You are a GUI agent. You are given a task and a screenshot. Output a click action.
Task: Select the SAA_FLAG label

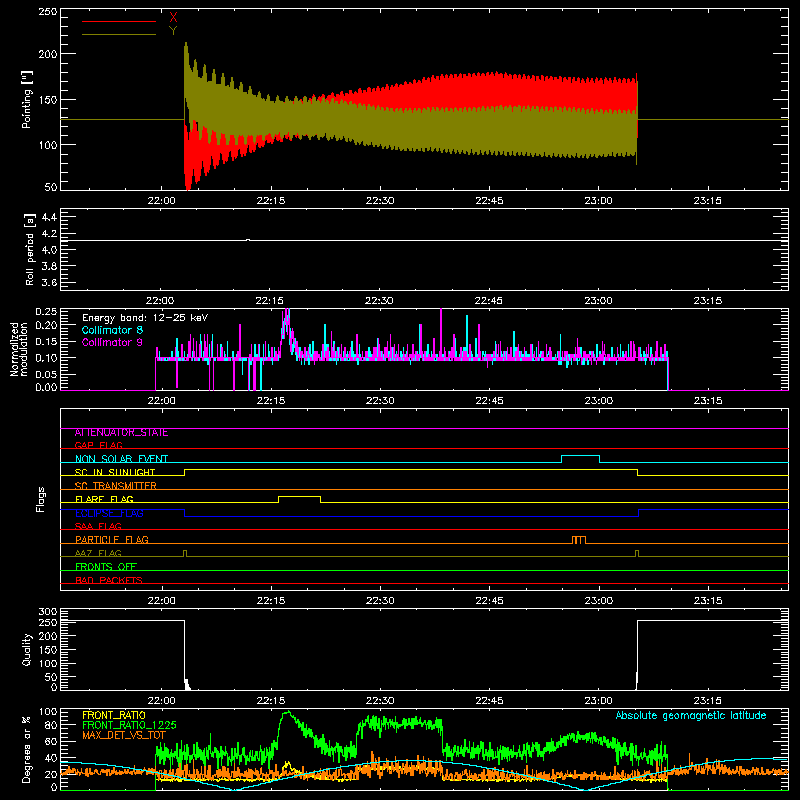pos(98,527)
